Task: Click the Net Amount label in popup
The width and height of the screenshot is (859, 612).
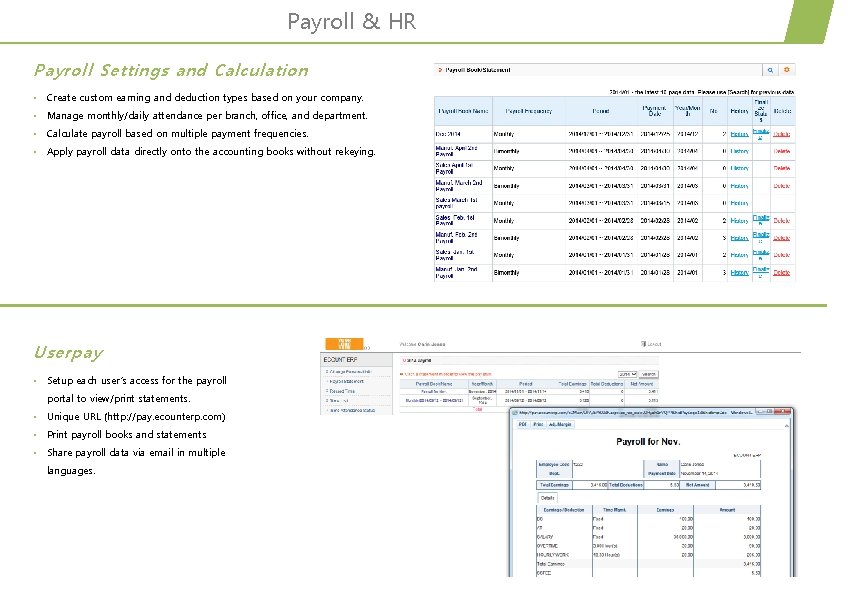Action: click(x=697, y=485)
